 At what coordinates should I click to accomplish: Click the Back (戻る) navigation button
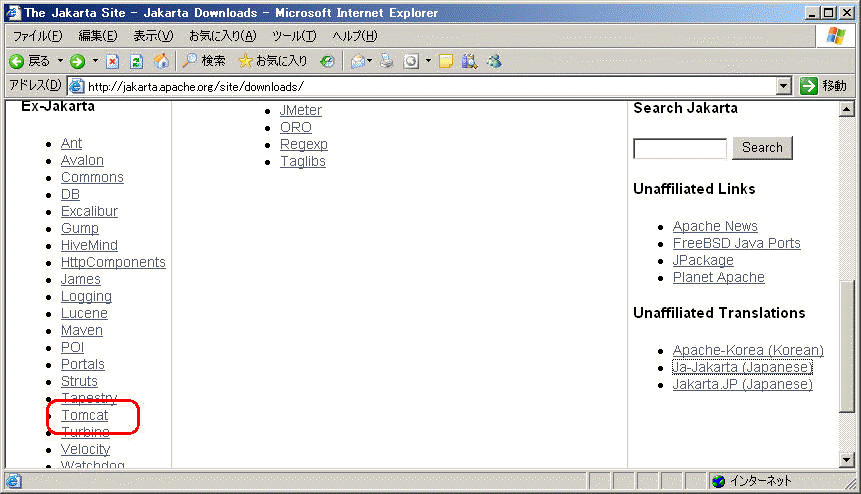pos(29,61)
